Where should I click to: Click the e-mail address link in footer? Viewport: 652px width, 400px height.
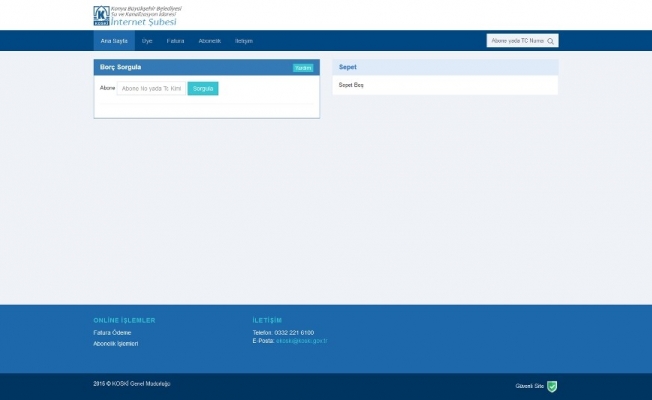coord(302,341)
